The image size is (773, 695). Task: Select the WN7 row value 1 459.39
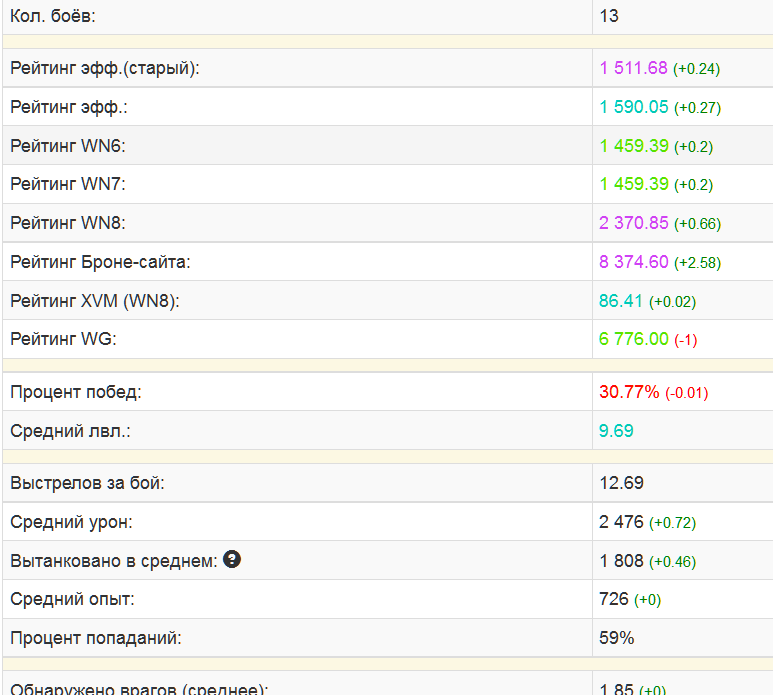click(634, 184)
